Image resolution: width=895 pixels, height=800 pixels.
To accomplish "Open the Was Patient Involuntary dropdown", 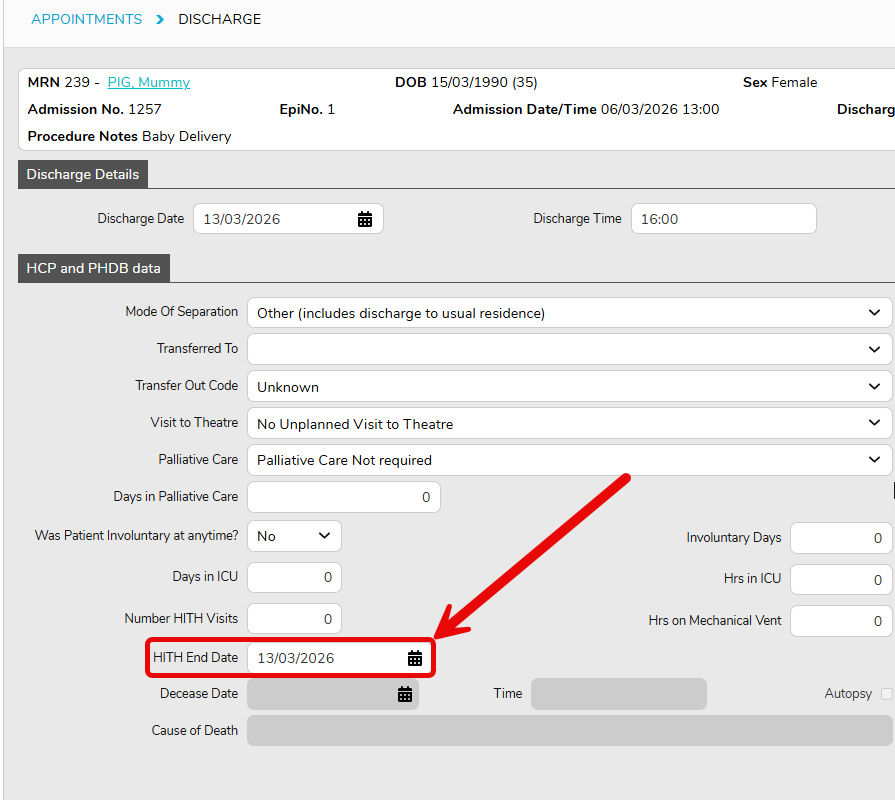I will 294,536.
